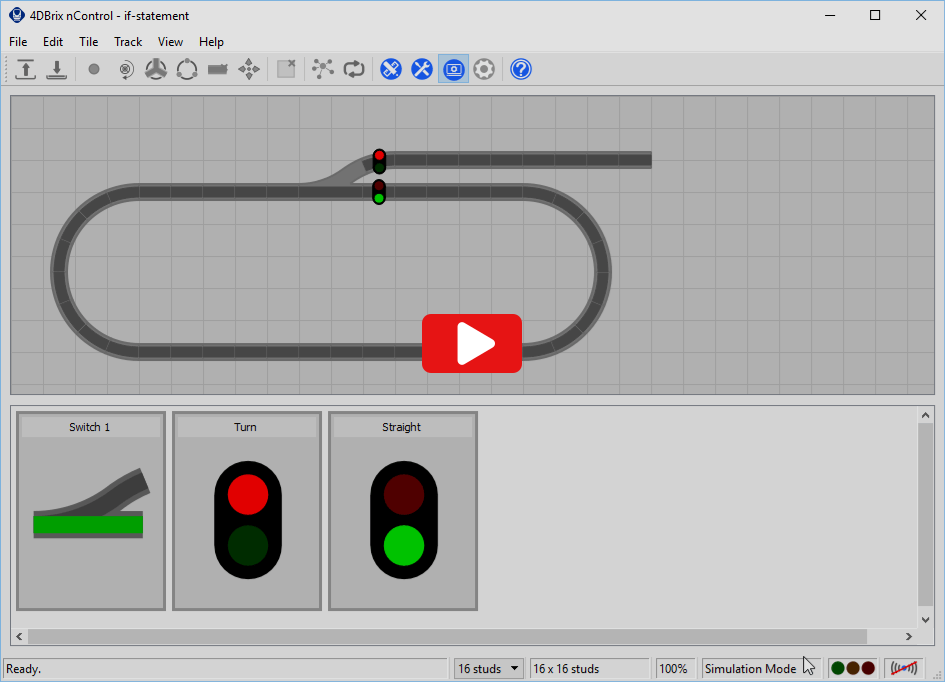This screenshot has height=682, width=945.
Task: Open settings via the gear toolbar icon
Action: [x=484, y=69]
